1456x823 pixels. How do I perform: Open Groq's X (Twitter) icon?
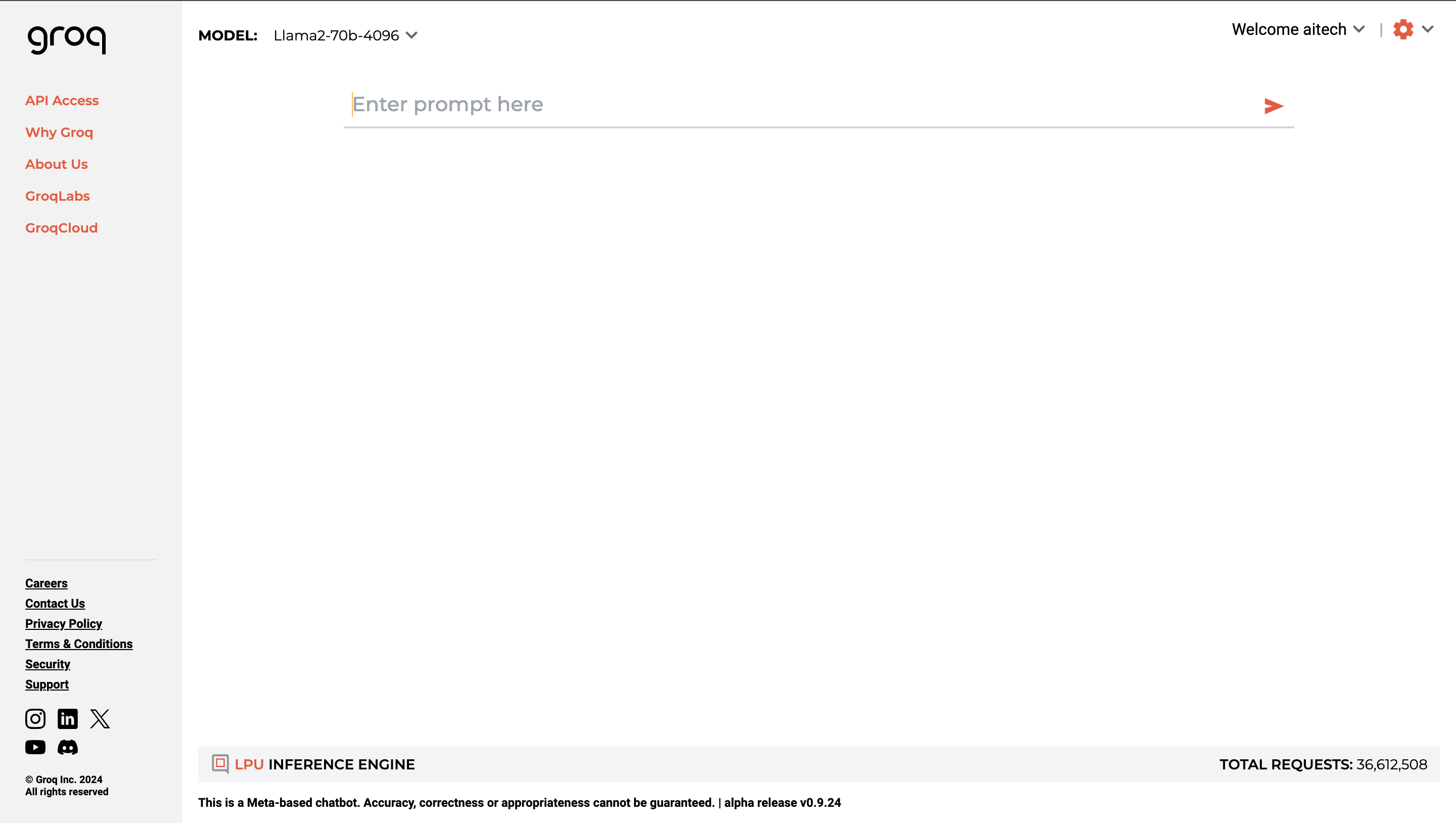pos(100,718)
